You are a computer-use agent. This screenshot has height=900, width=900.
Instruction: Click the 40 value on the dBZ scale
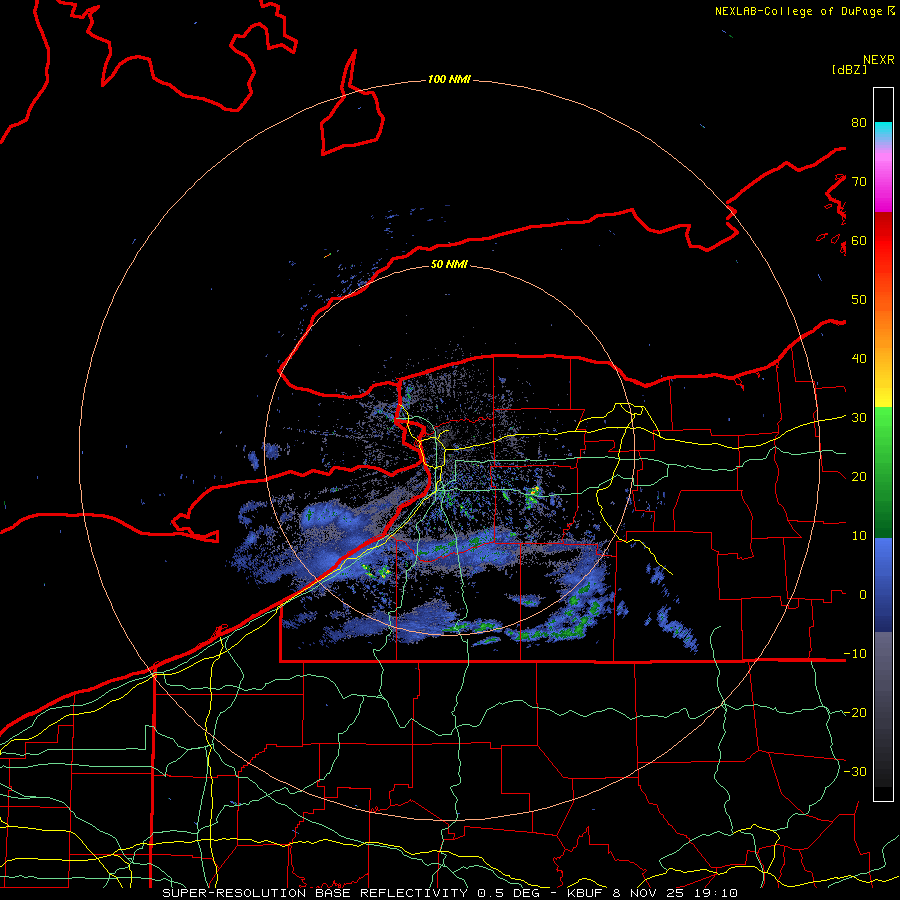pos(859,359)
